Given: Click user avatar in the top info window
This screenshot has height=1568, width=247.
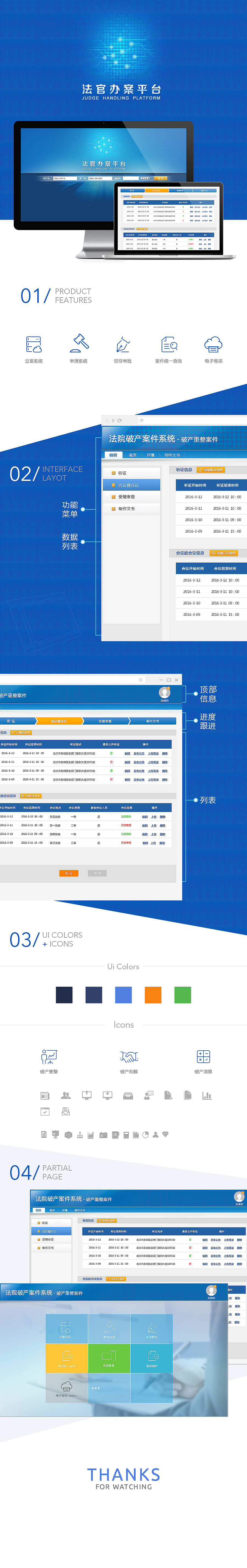Looking at the screenshot, I should coord(164,692).
